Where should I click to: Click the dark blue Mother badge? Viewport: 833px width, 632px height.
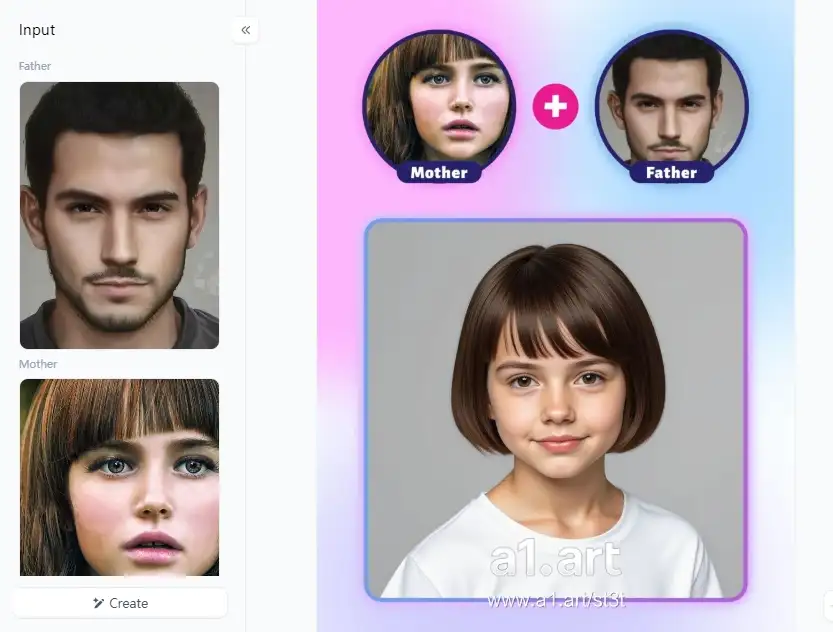click(x=439, y=173)
